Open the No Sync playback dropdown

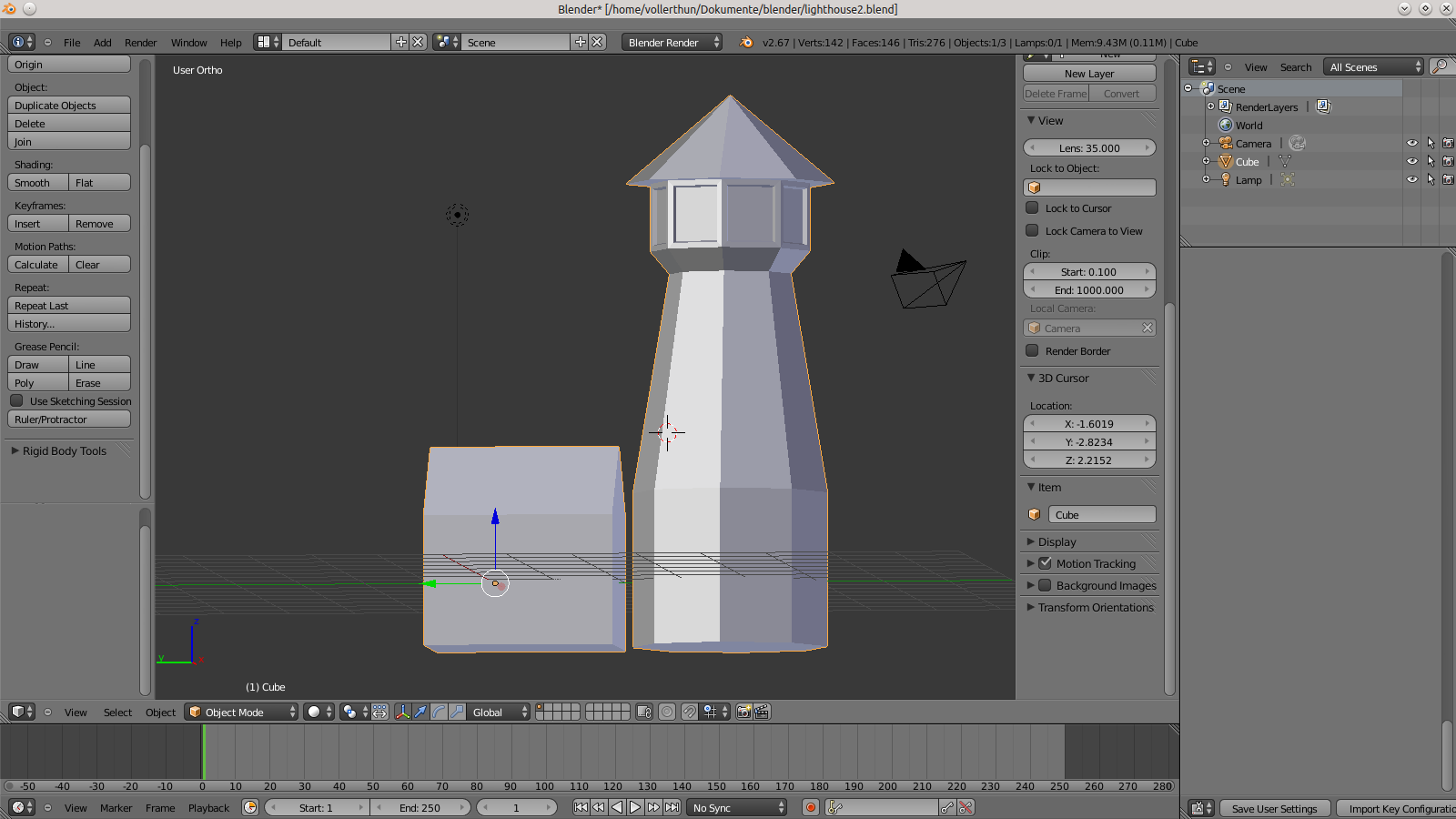pos(736,807)
